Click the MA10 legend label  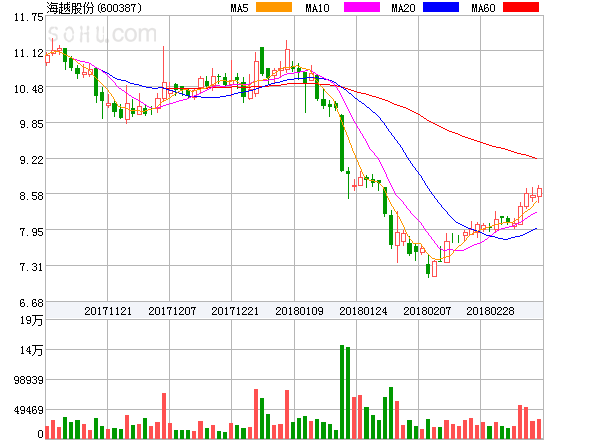point(317,8)
